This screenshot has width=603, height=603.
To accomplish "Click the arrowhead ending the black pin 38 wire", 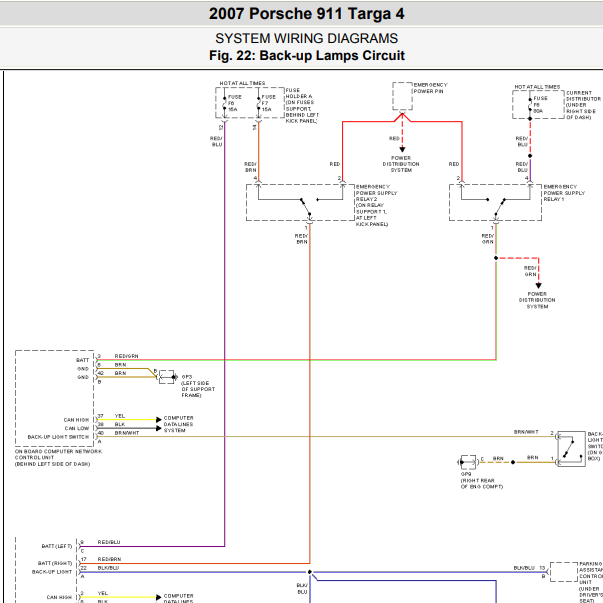I will pos(159,428).
